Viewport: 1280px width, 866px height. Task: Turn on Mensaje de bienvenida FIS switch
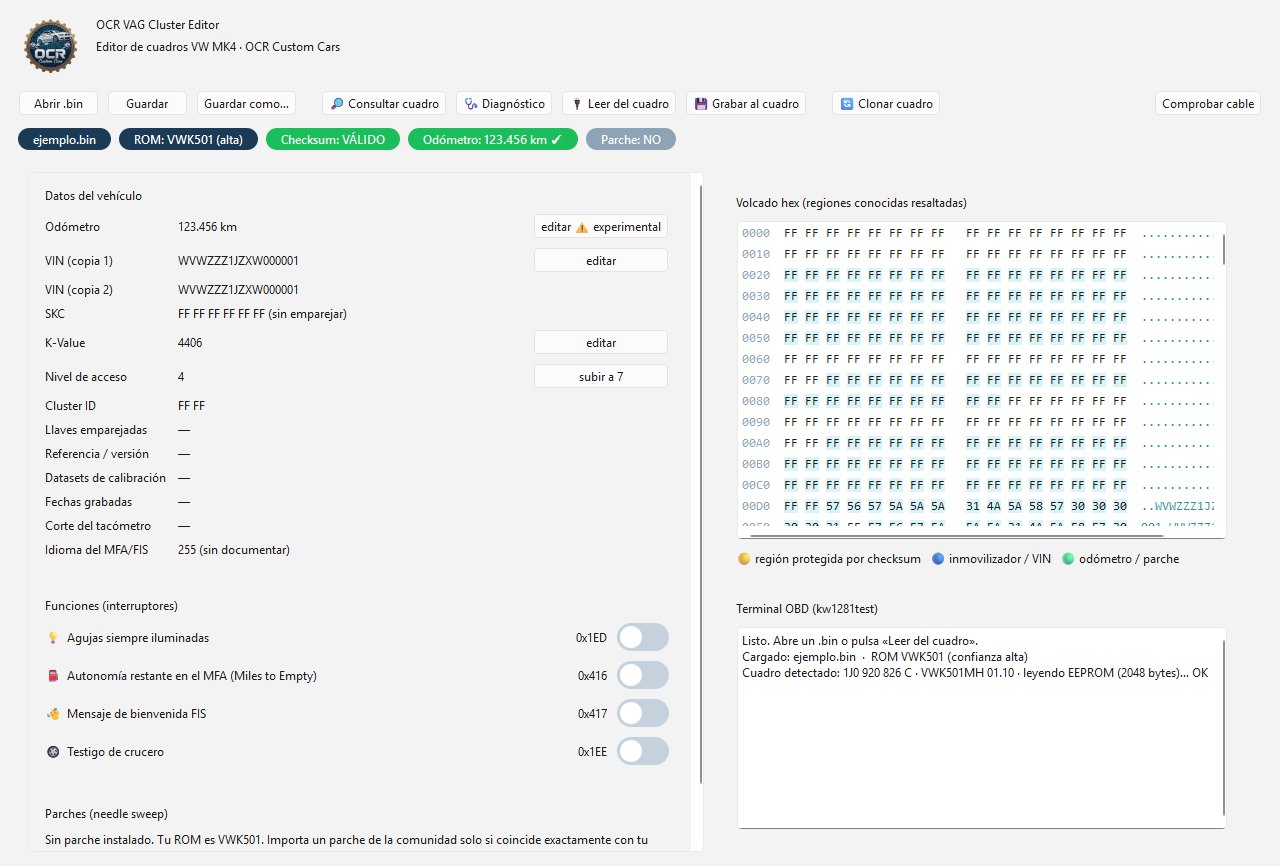(642, 713)
